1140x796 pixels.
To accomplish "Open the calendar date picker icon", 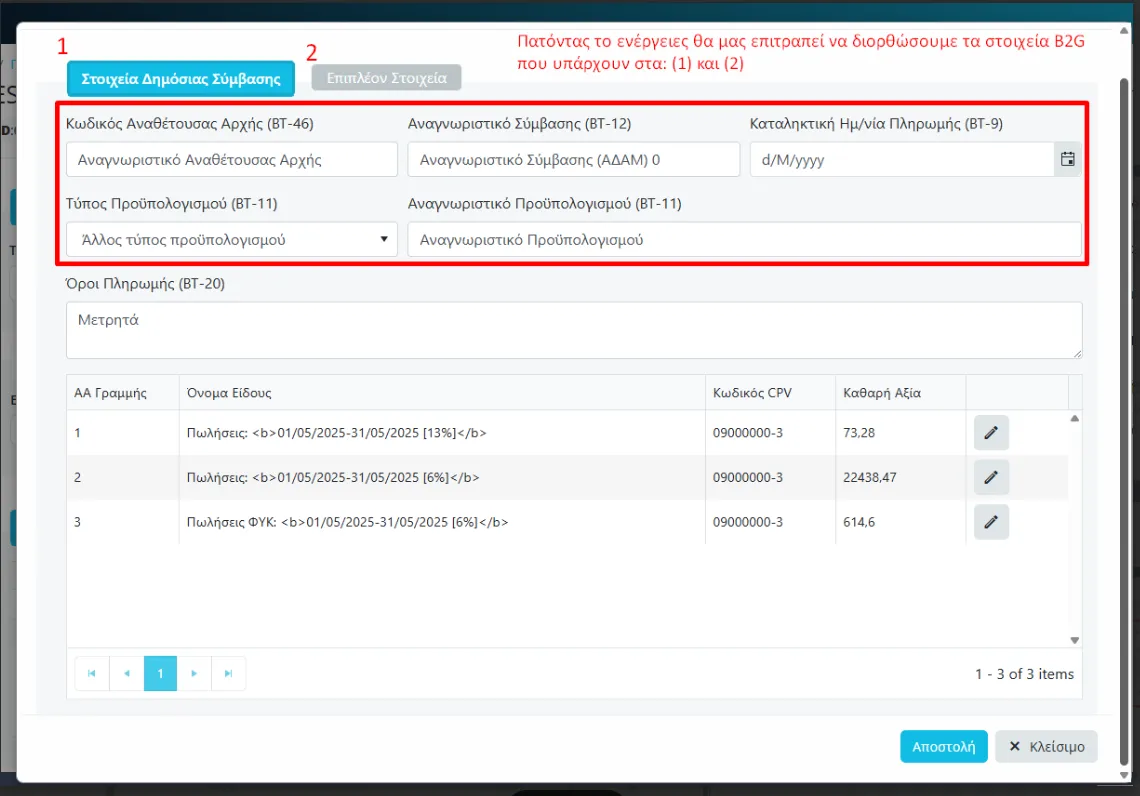I will coord(1067,159).
